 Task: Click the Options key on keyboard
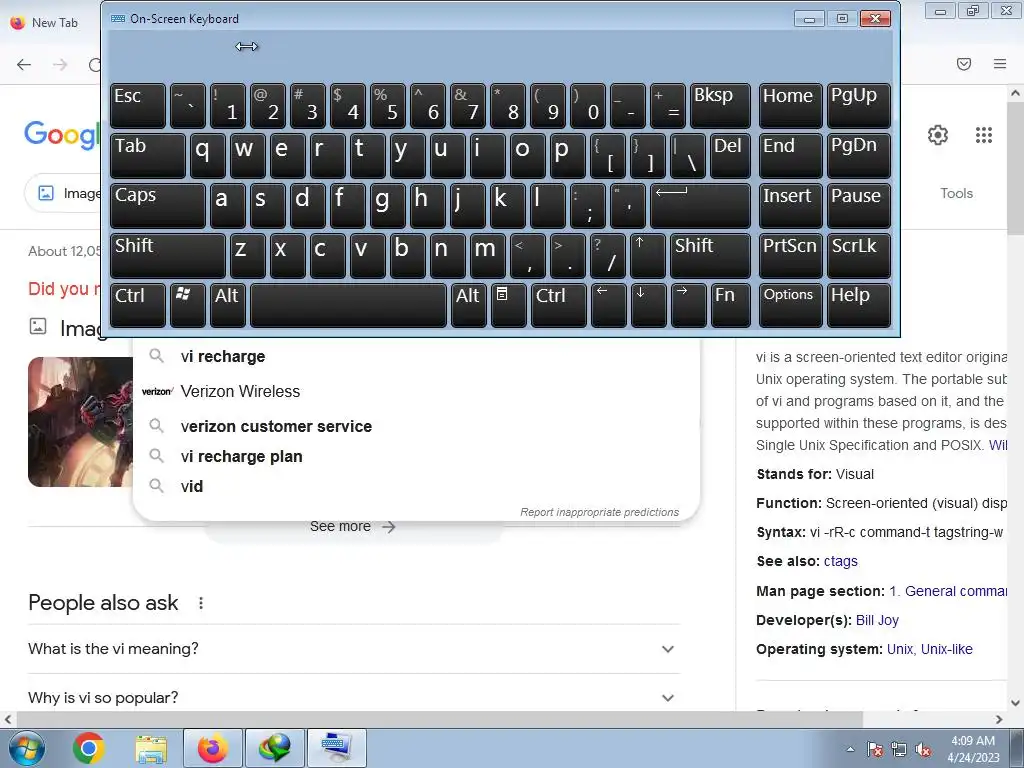pos(791,305)
